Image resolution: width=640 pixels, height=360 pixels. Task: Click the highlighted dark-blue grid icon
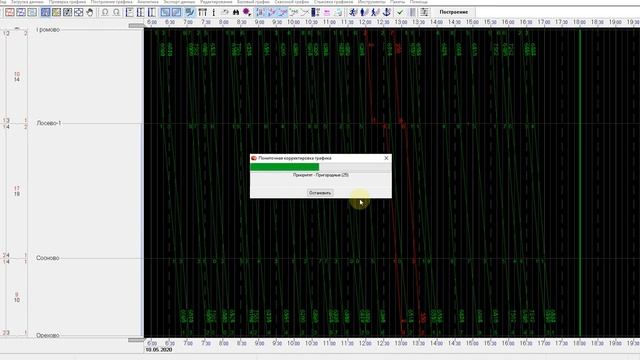(45, 12)
